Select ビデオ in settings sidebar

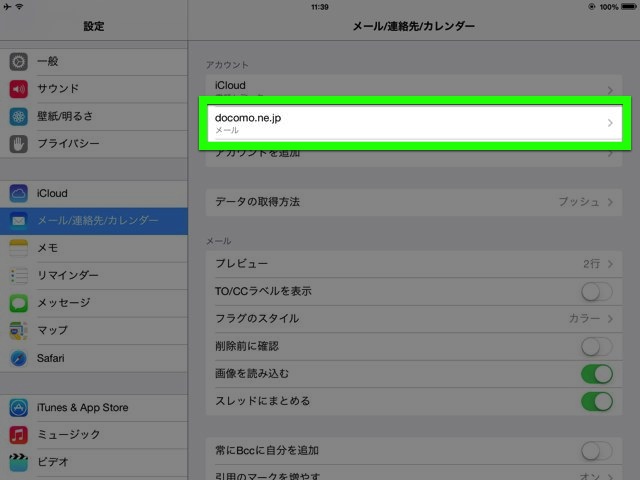(x=94, y=462)
